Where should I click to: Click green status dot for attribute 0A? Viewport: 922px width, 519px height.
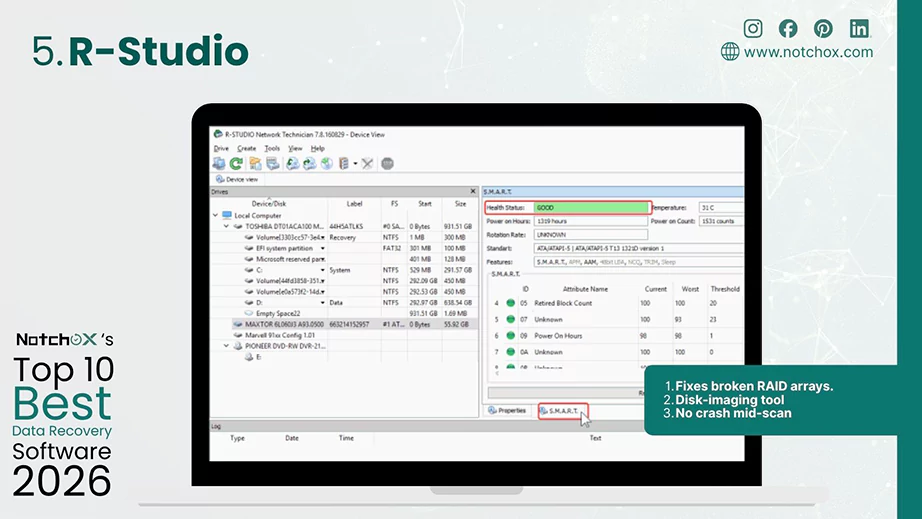coord(510,352)
